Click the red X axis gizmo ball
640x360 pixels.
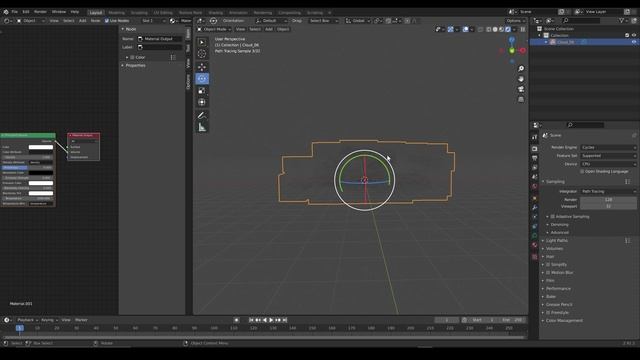(x=522, y=51)
